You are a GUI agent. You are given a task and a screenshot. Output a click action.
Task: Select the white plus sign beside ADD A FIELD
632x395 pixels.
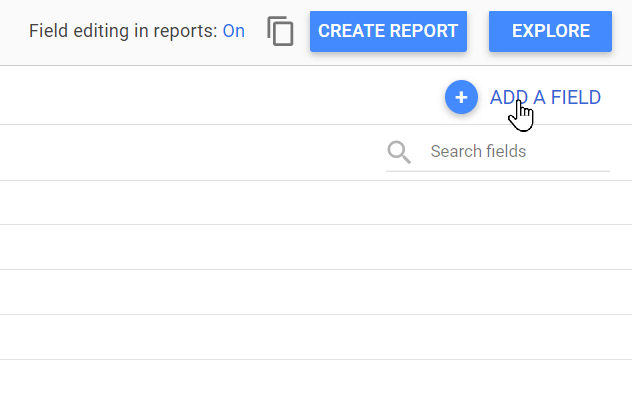coord(461,97)
